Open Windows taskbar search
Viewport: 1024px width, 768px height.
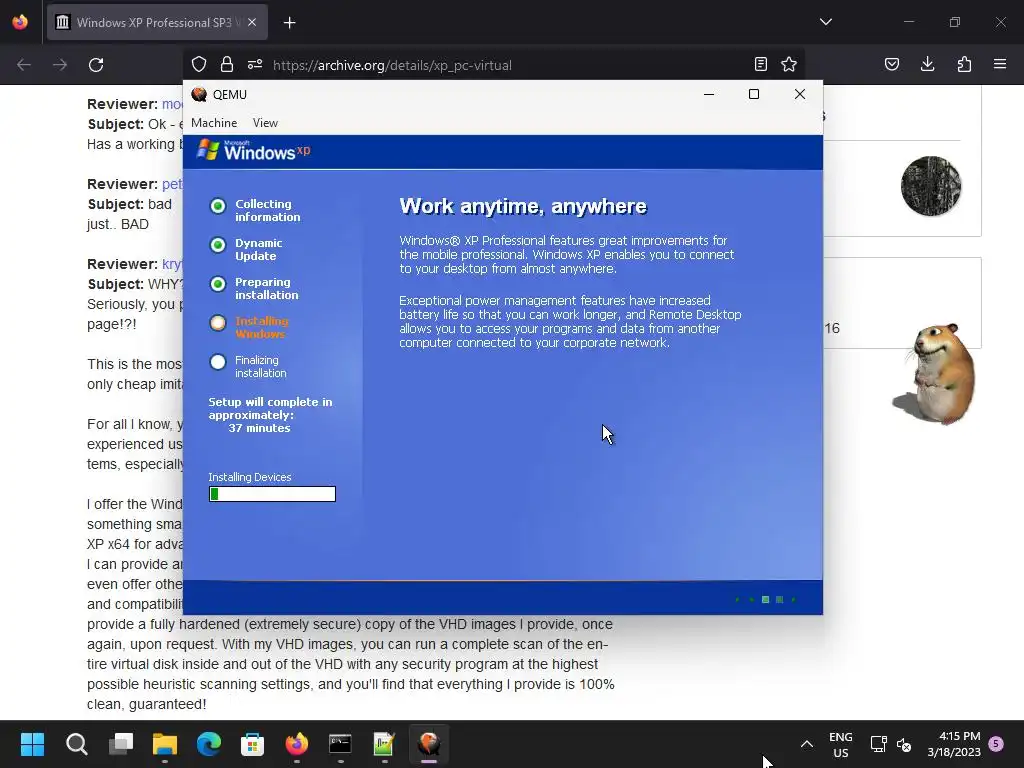76,744
